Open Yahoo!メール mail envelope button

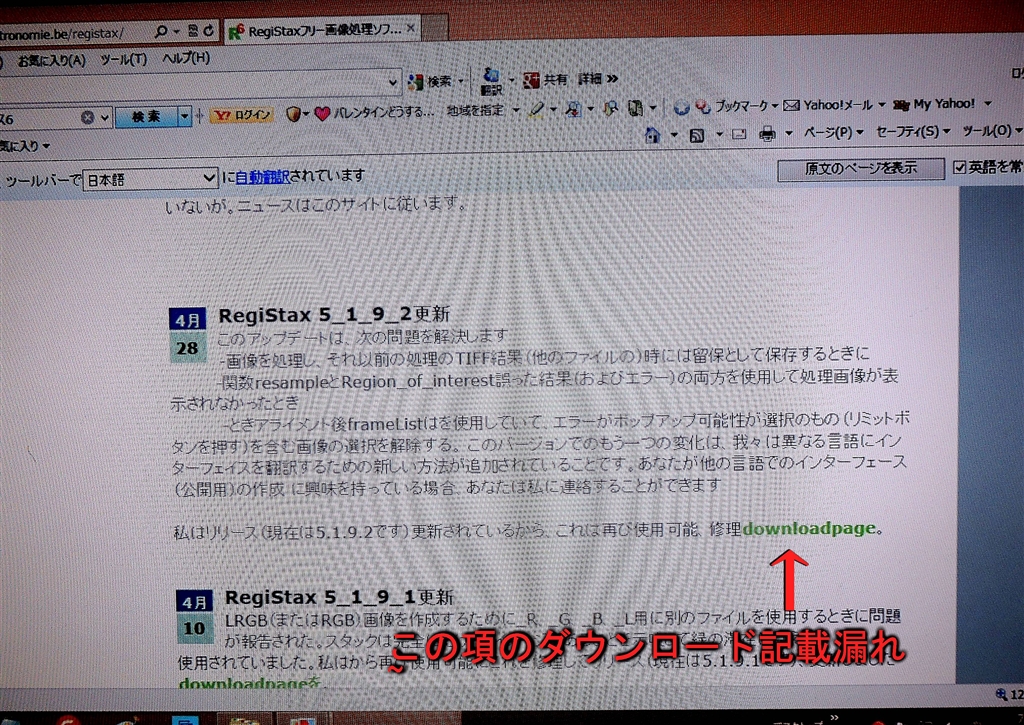[x=827, y=105]
